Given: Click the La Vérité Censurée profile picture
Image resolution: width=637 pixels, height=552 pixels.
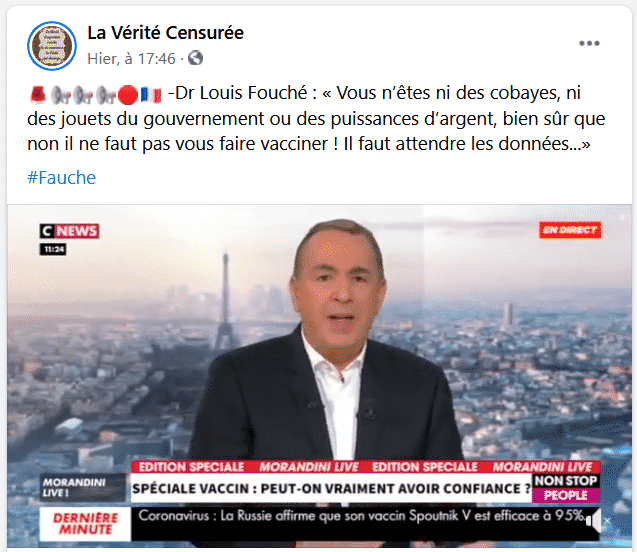Looking at the screenshot, I should (x=52, y=46).
